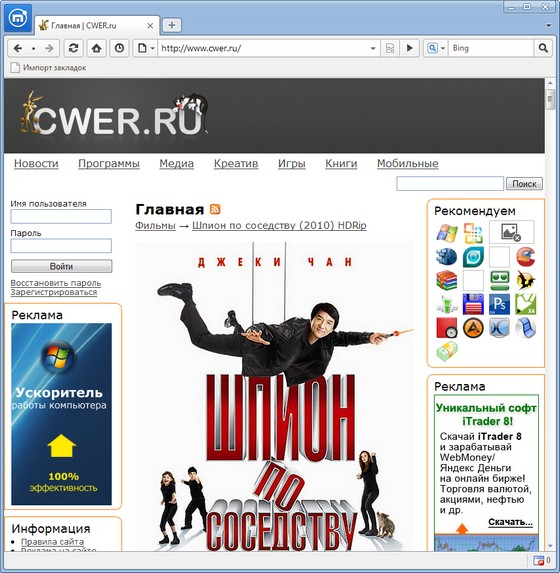Click the compatibility mode icon beside address bar

[390, 48]
